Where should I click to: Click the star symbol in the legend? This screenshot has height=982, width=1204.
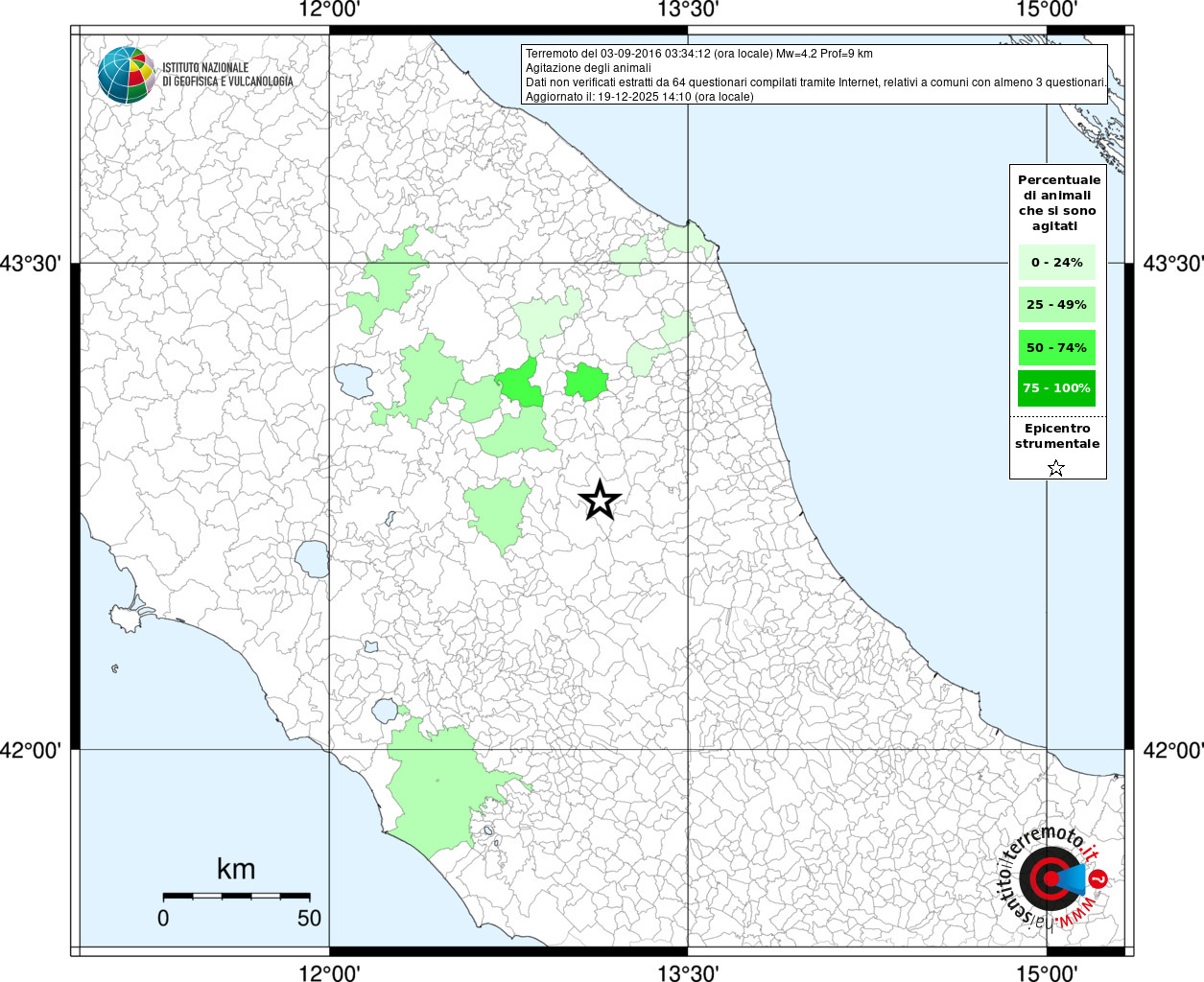pyautogui.click(x=1056, y=468)
